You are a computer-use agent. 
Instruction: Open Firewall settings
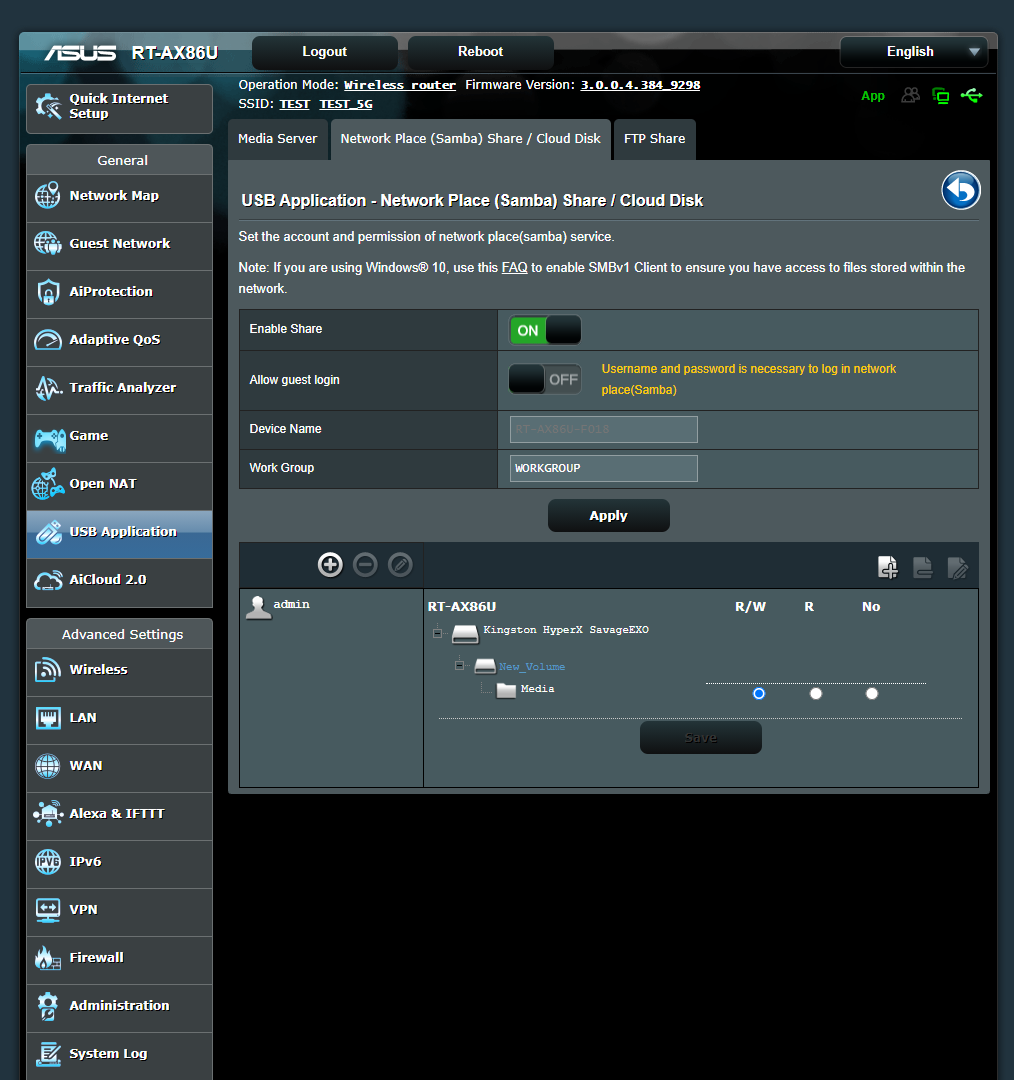119,960
